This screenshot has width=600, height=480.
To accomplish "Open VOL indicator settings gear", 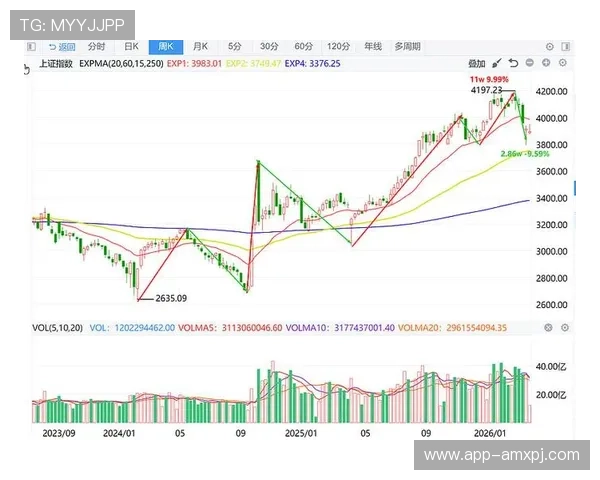I will click(x=565, y=327).
